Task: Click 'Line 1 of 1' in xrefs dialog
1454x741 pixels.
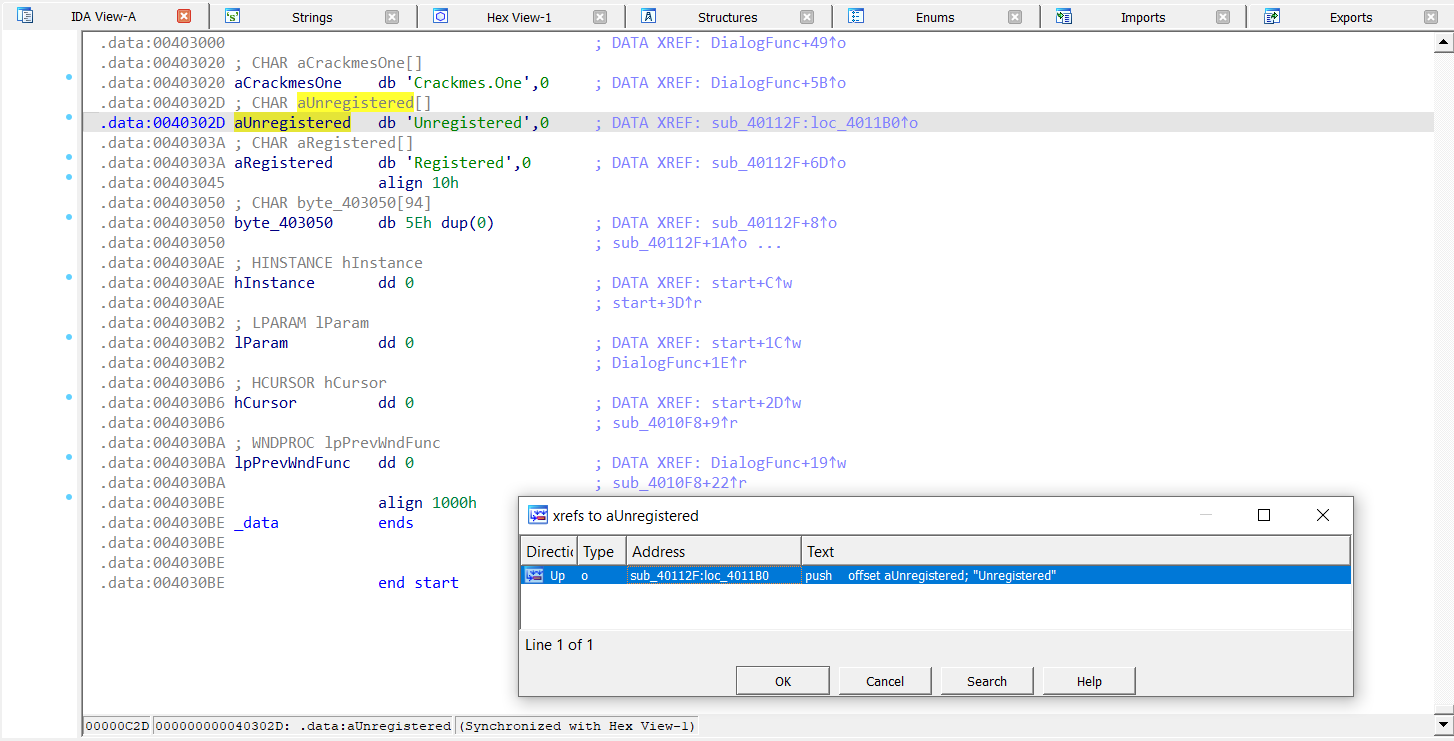Action: click(559, 645)
